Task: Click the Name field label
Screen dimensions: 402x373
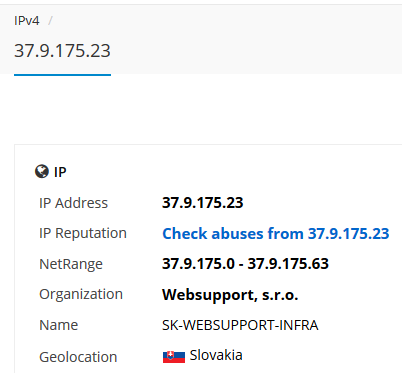Action: pos(58,325)
